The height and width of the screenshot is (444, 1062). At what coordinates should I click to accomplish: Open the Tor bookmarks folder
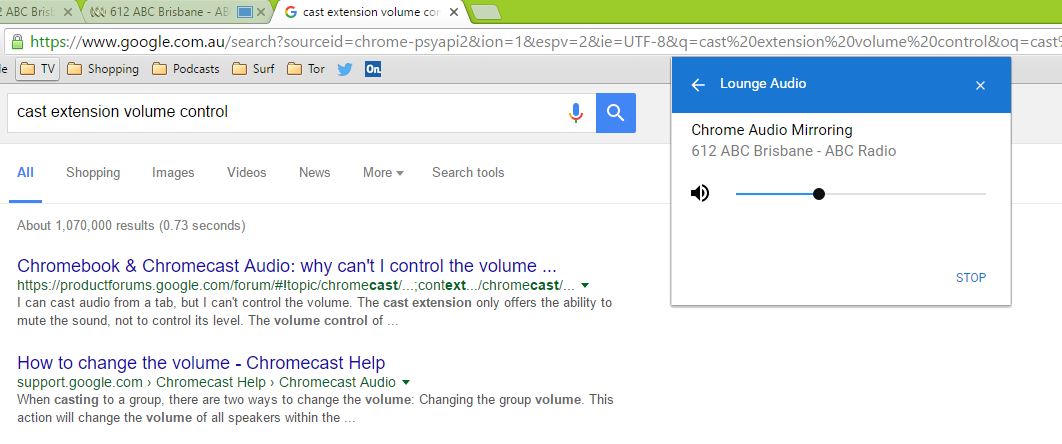[306, 69]
